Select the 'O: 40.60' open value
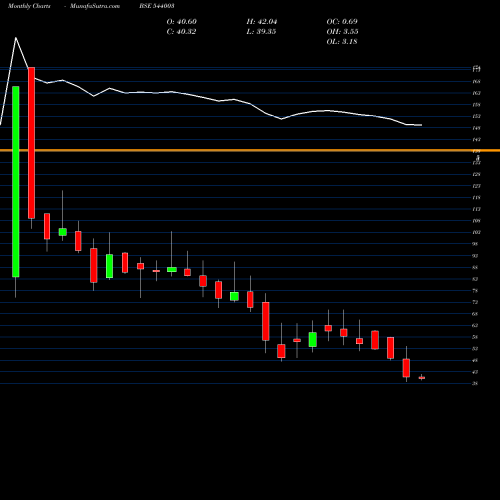 (x=182, y=22)
